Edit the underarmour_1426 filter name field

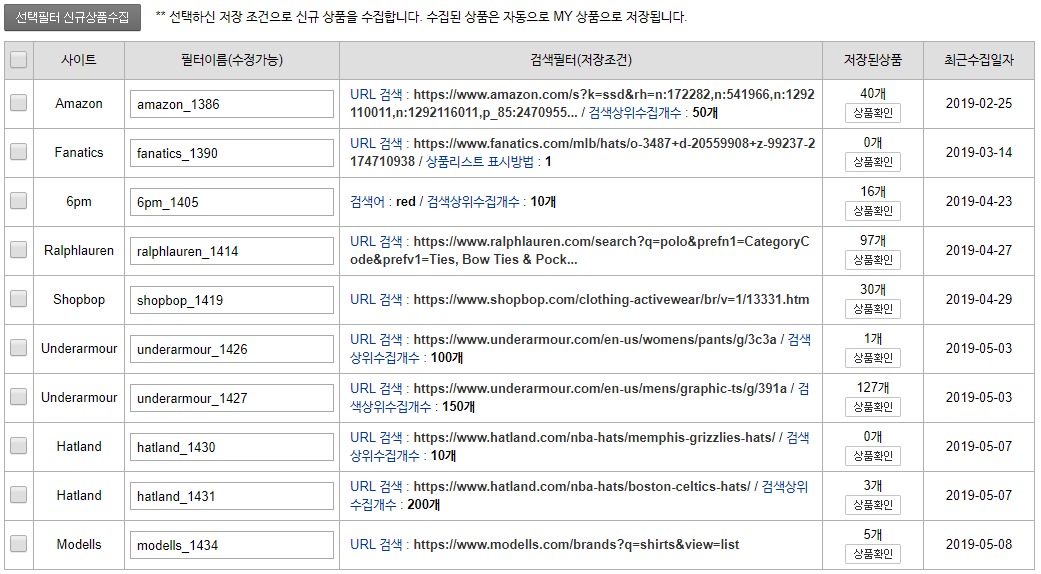click(232, 349)
